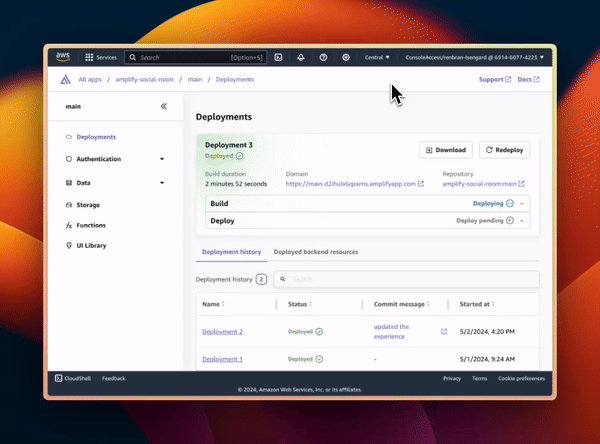Open the Support link
The height and width of the screenshot is (444, 600).
(x=495, y=79)
